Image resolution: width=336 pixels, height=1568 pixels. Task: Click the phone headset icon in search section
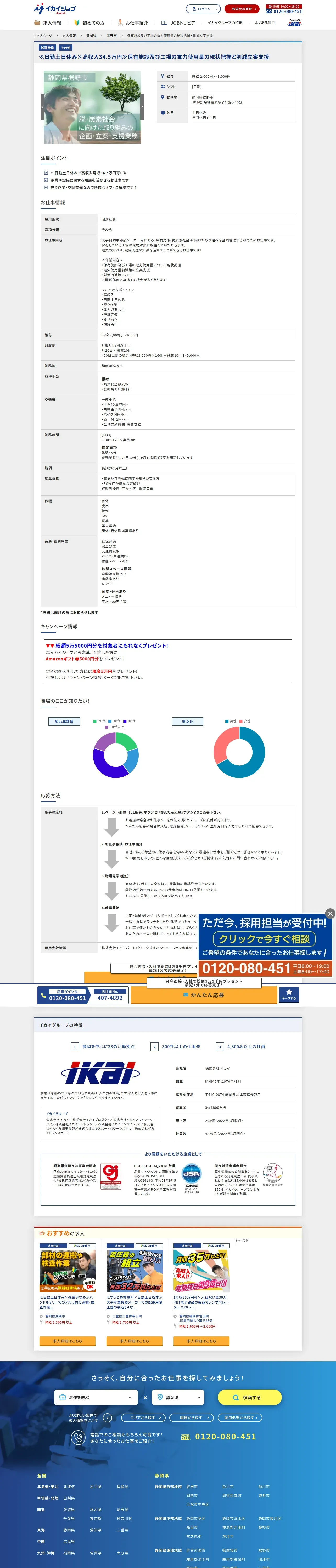(78, 1438)
